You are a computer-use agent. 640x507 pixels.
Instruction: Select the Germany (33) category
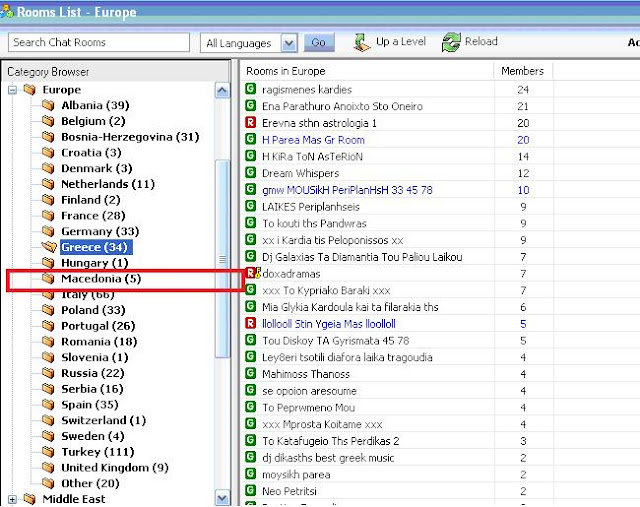(100, 231)
